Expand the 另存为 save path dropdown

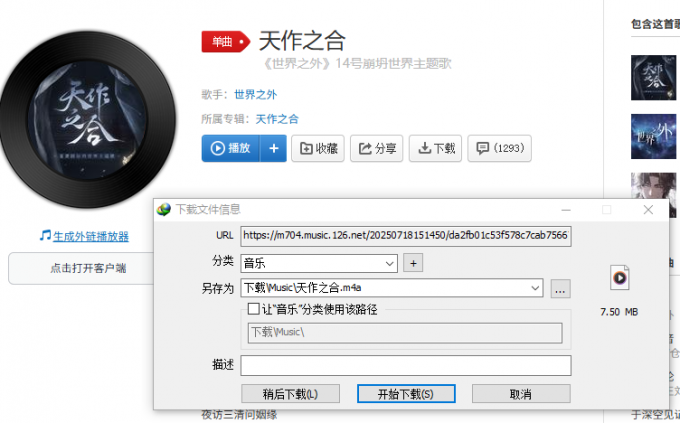coord(536,288)
